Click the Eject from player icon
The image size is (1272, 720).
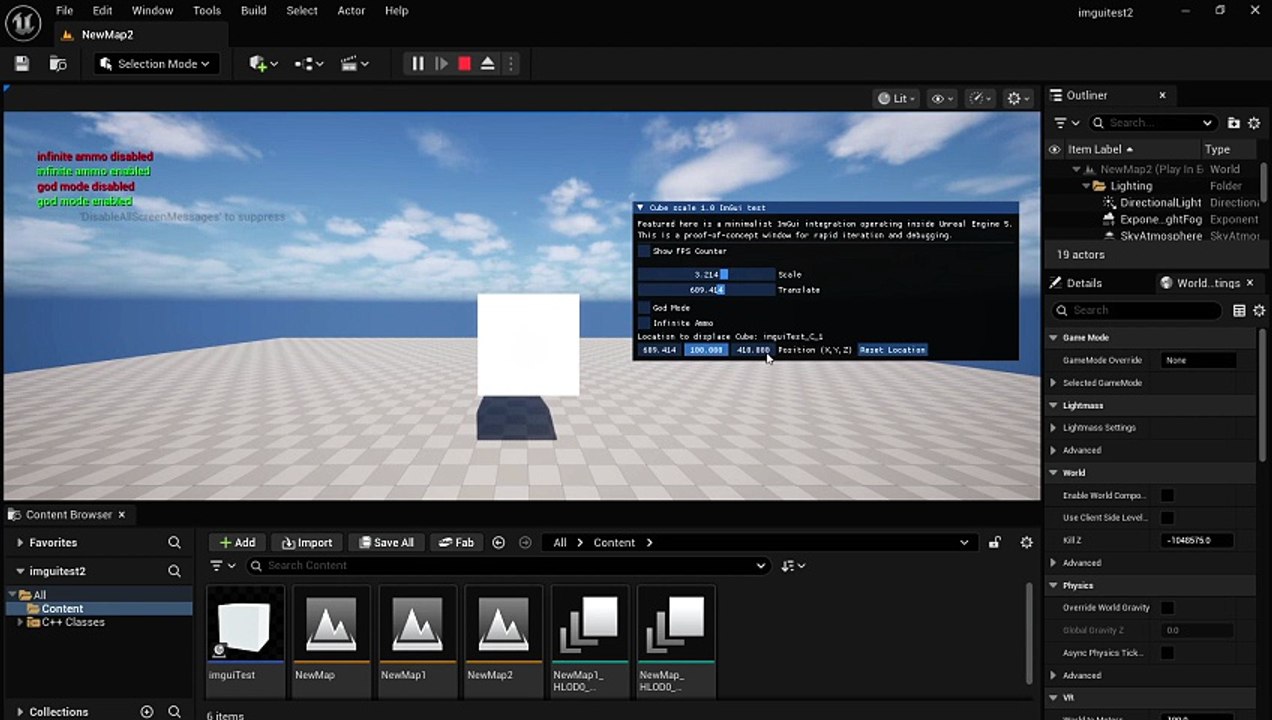coord(487,64)
